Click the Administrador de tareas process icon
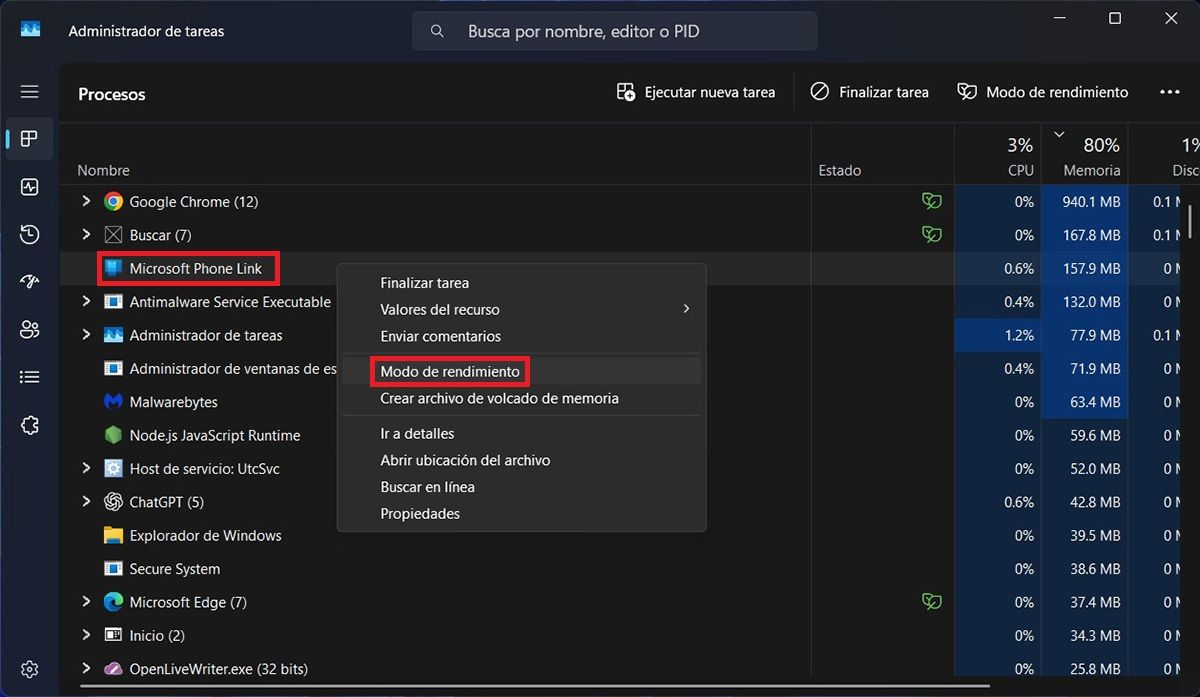This screenshot has height=697, width=1200. 113,335
